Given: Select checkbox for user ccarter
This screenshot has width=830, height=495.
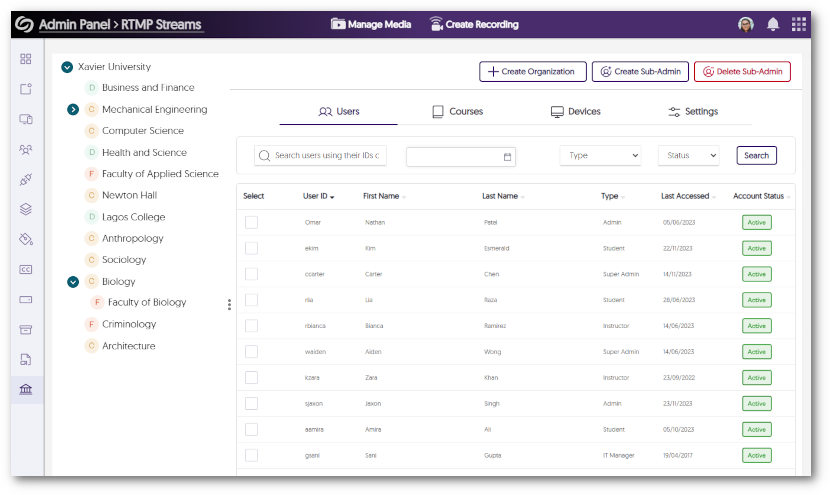Looking at the screenshot, I should click(251, 274).
